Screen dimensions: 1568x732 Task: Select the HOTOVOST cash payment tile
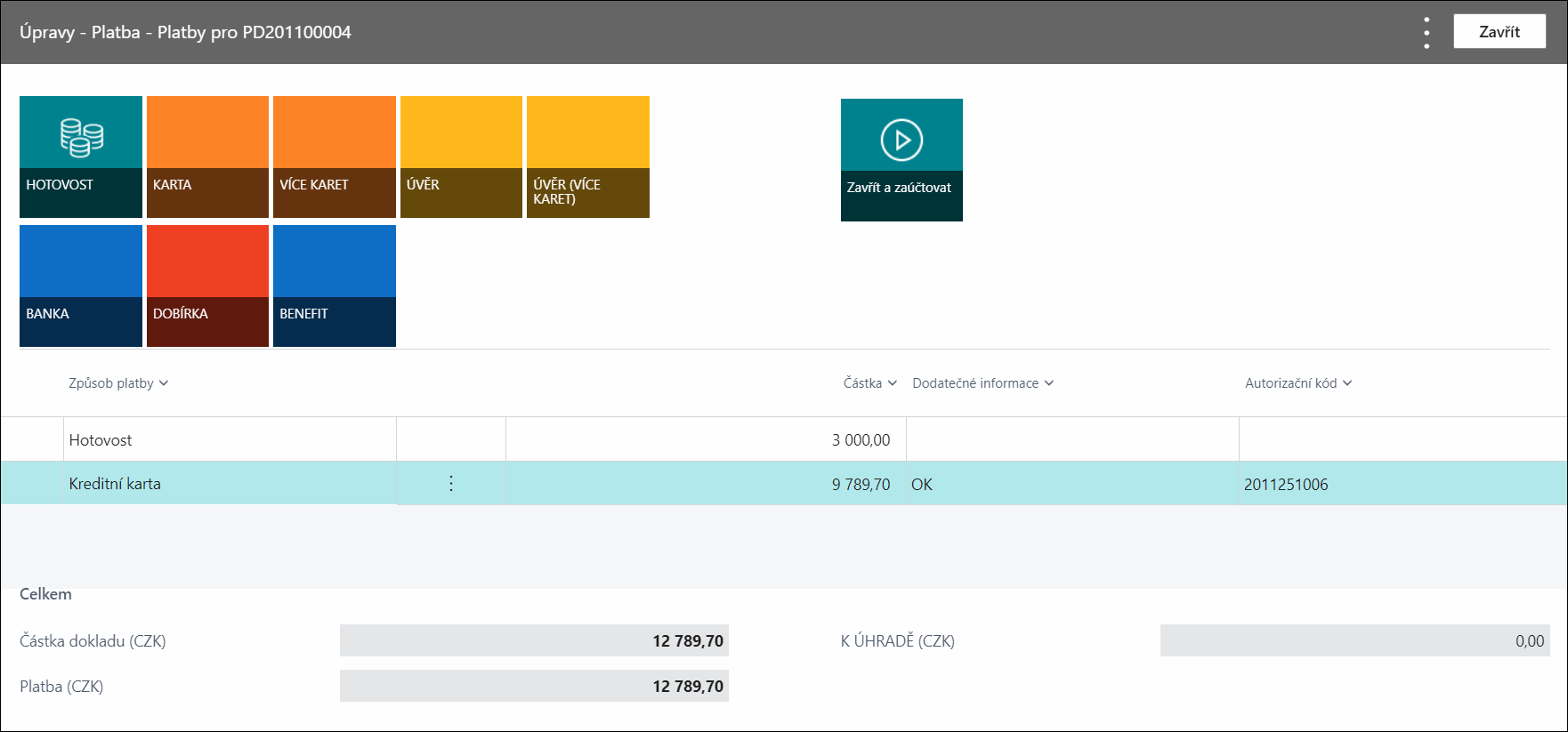pyautogui.click(x=81, y=157)
